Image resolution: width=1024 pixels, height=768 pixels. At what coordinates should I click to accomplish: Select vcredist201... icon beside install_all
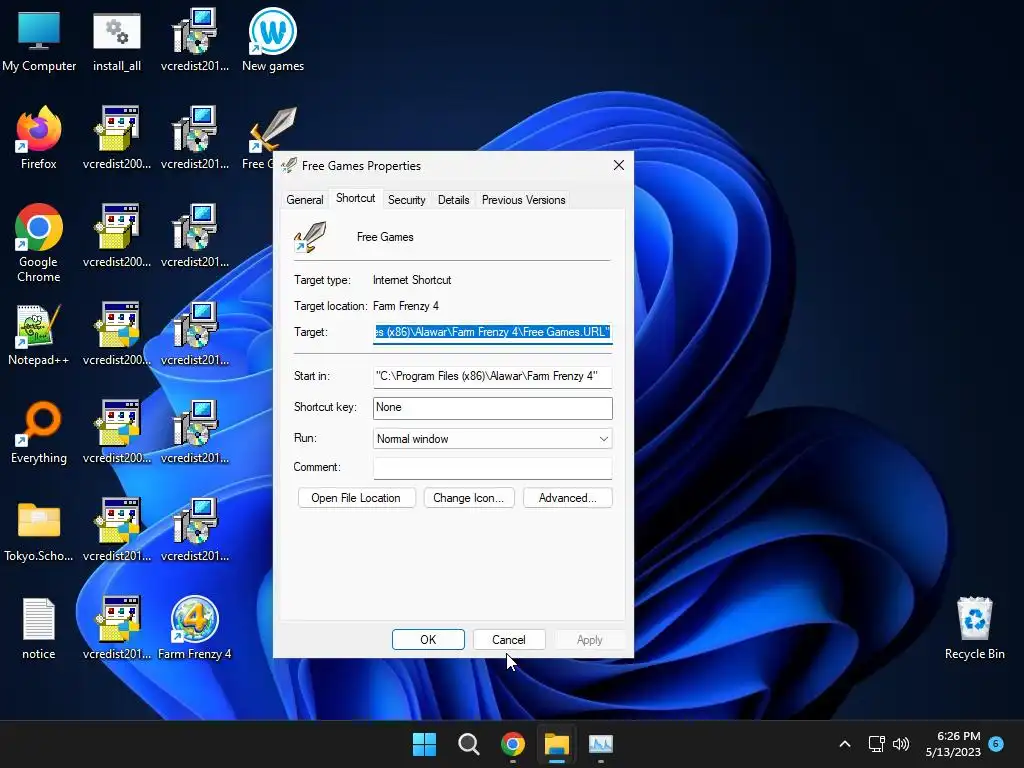195,40
